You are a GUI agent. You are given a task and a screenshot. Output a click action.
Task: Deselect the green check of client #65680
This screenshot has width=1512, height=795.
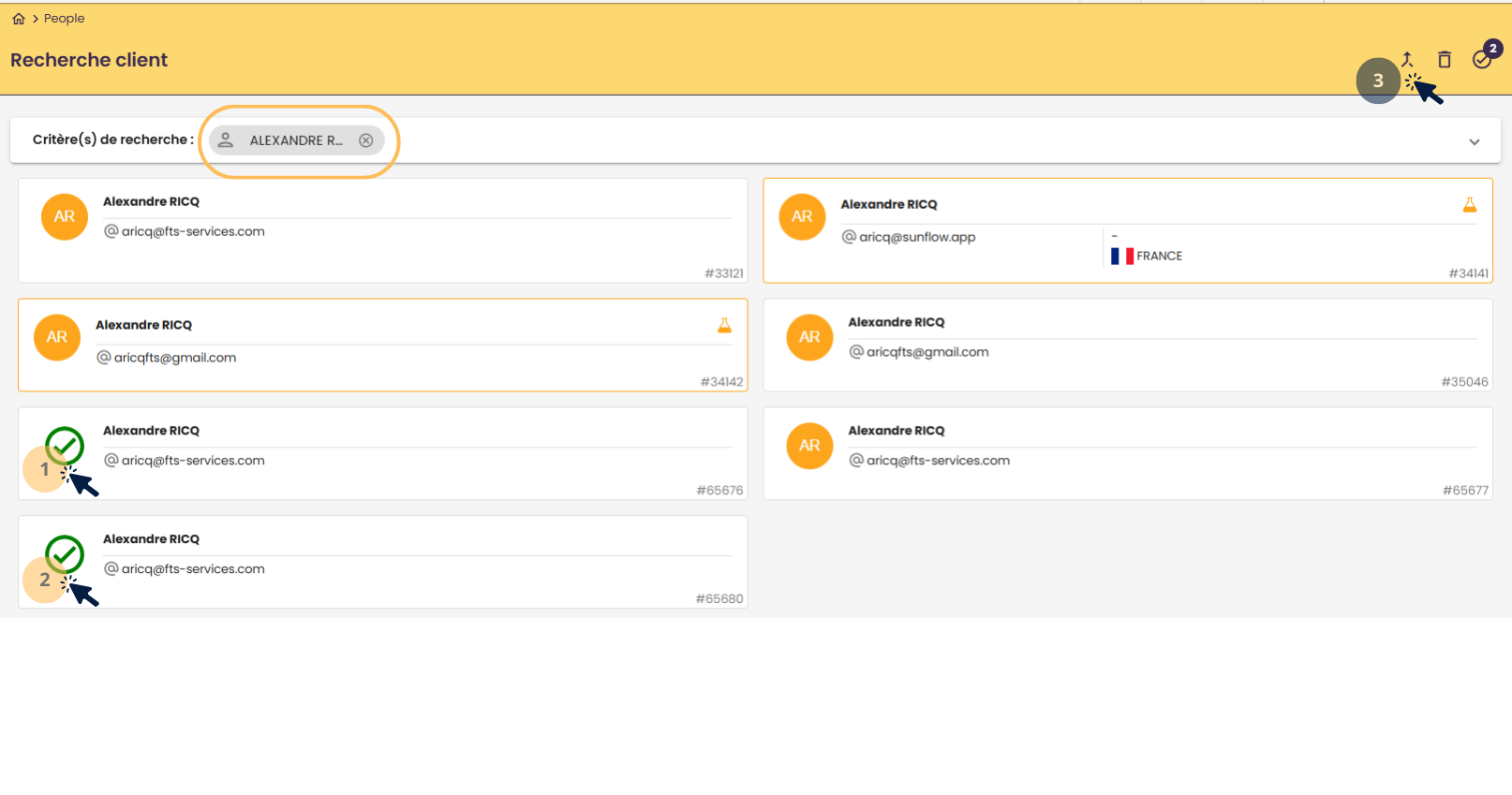[x=65, y=554]
